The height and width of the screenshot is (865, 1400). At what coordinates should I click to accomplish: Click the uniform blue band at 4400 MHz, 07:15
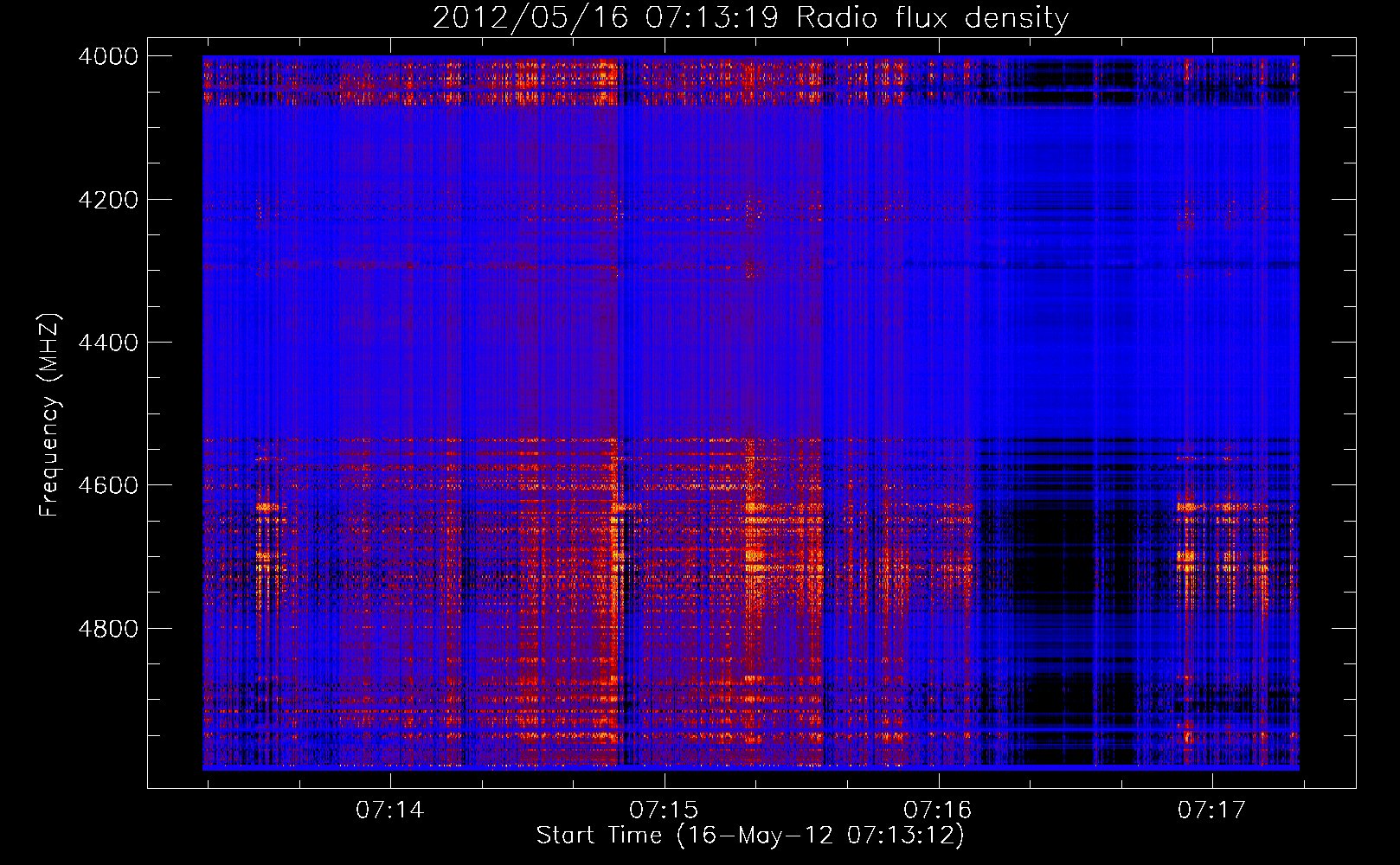(664, 343)
